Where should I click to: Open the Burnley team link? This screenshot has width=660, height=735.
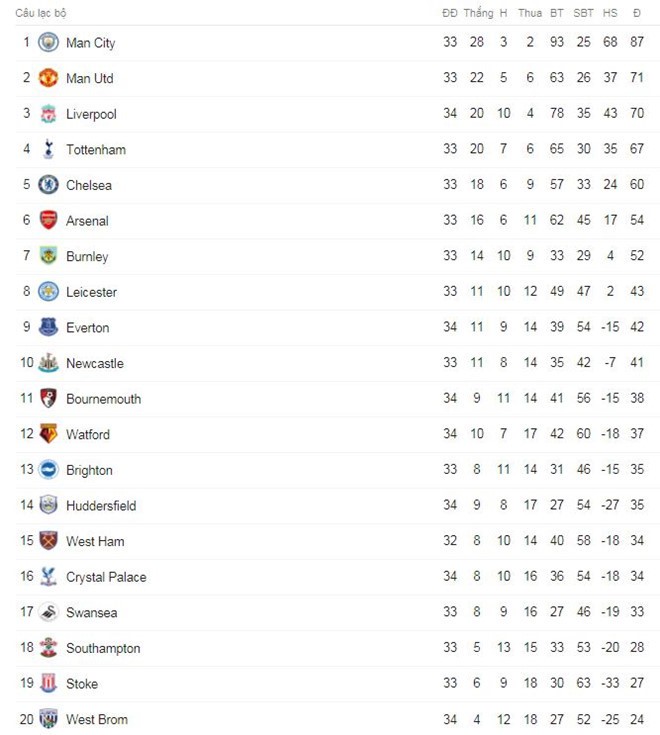tap(87, 256)
